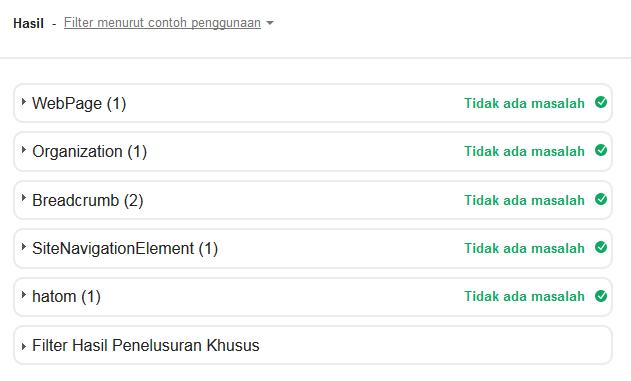
Task: Expand the Breadcrumb (2) disclosure triangle
Action: [24, 198]
